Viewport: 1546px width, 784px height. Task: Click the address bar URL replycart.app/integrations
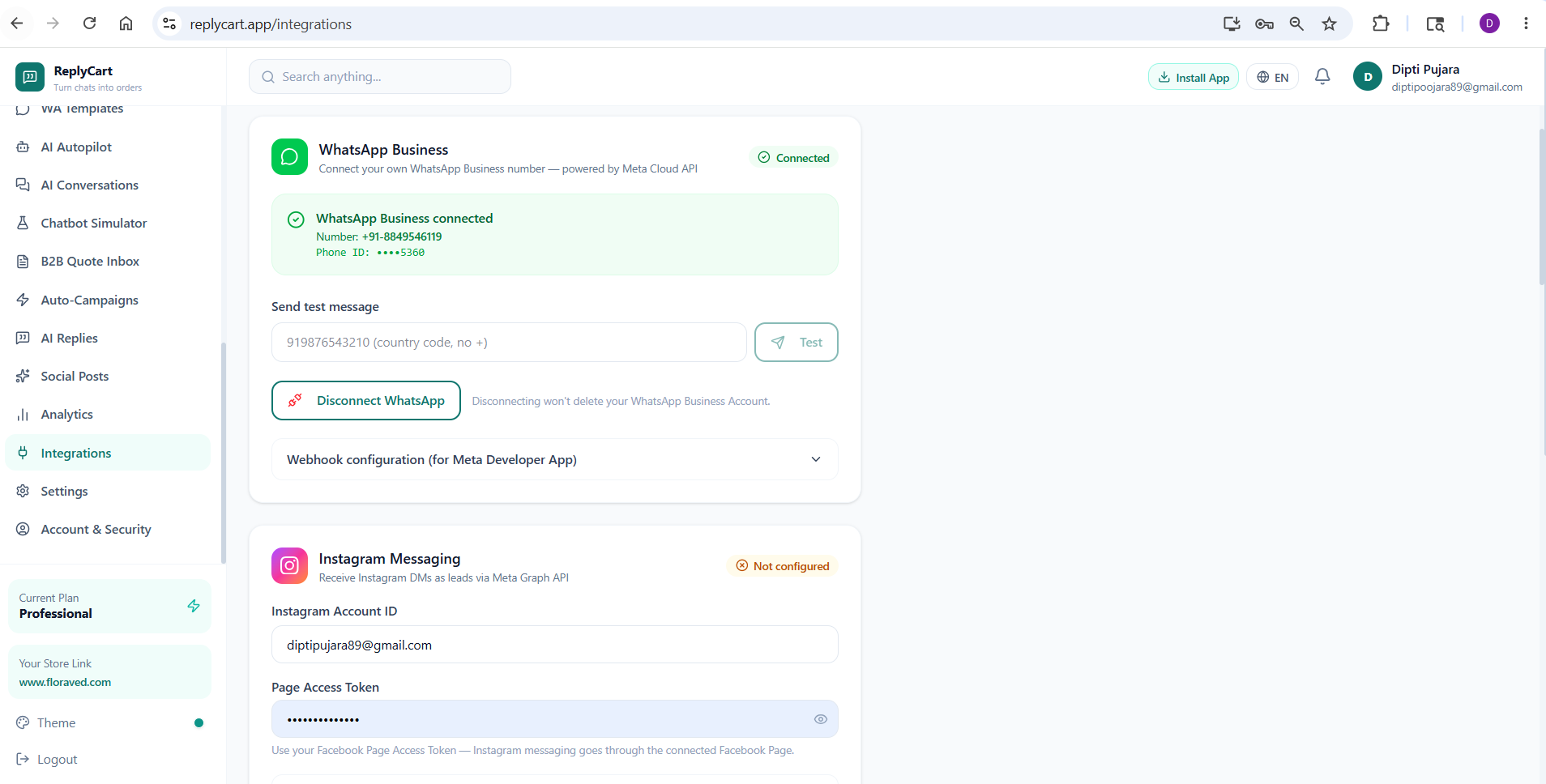coord(271,24)
